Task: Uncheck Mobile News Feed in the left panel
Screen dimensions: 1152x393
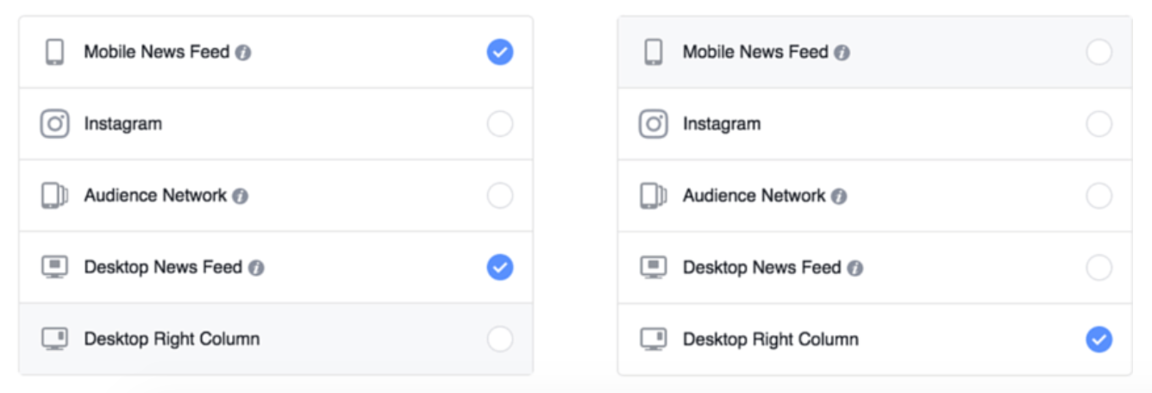Action: 500,52
